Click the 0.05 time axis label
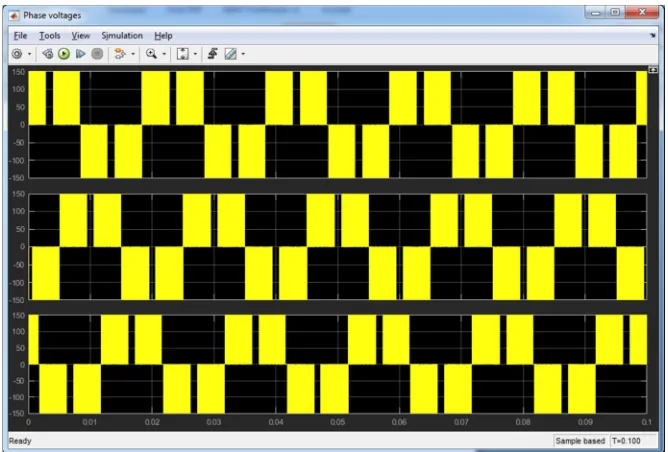The height and width of the screenshot is (452, 668). (x=337, y=422)
